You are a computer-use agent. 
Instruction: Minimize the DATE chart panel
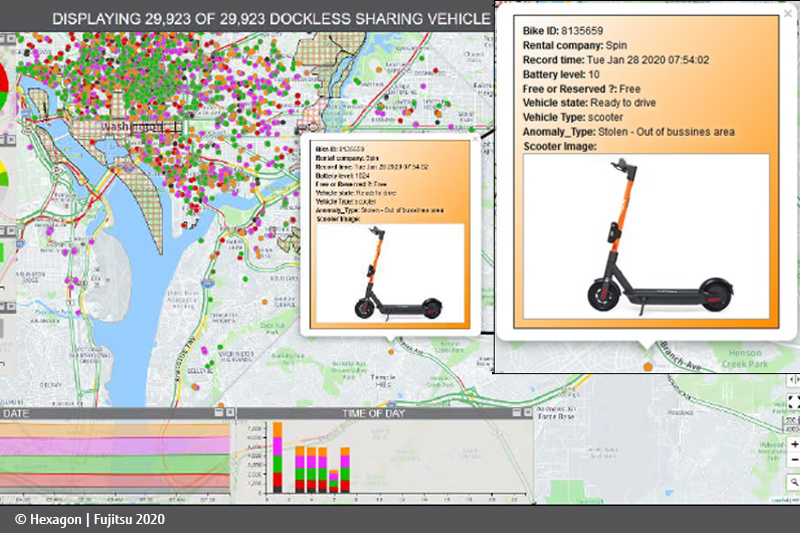click(219, 412)
